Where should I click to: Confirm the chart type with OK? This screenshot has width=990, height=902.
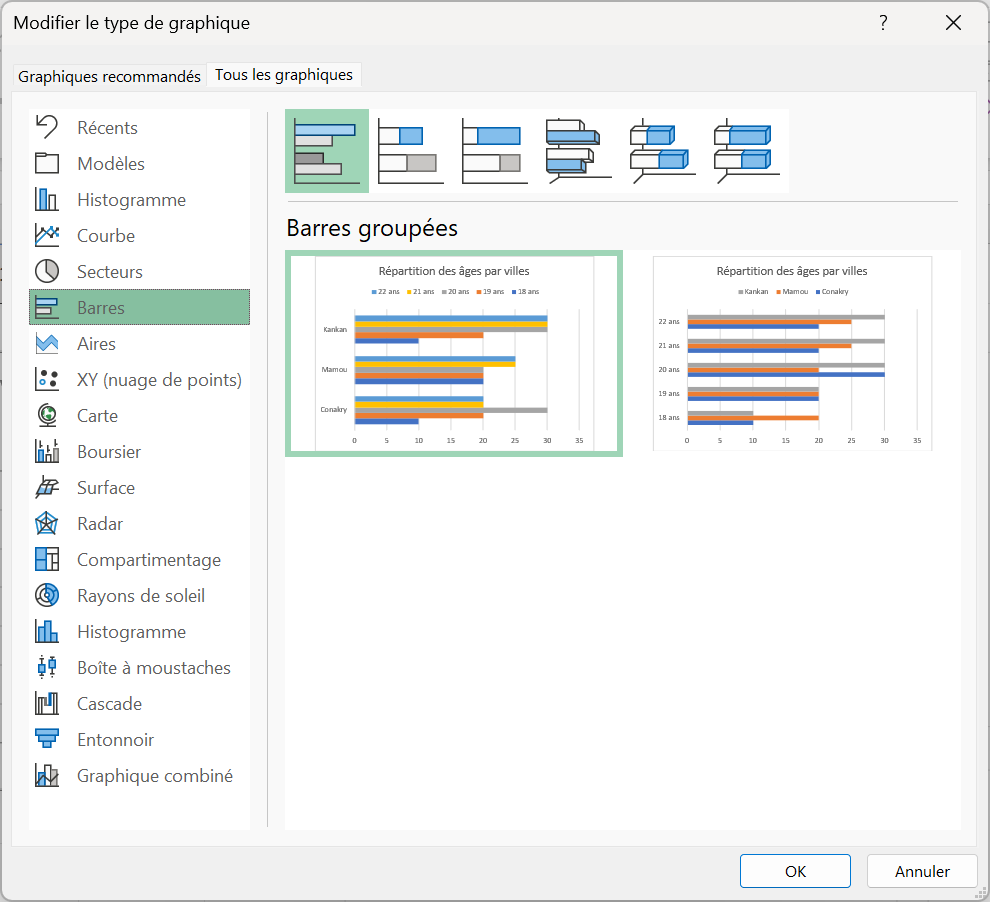click(x=795, y=871)
